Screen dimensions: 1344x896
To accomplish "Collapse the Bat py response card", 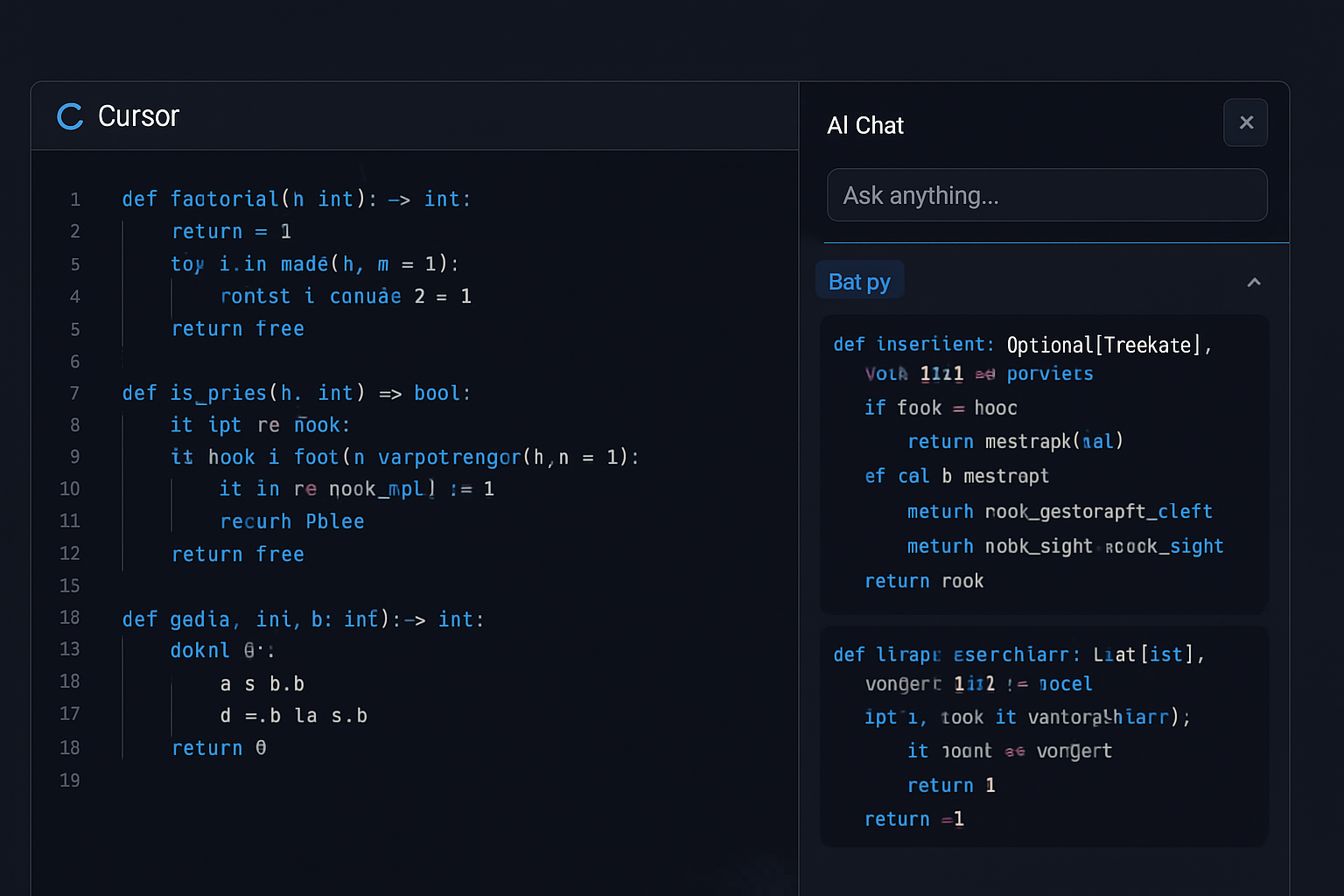I will (x=1254, y=282).
